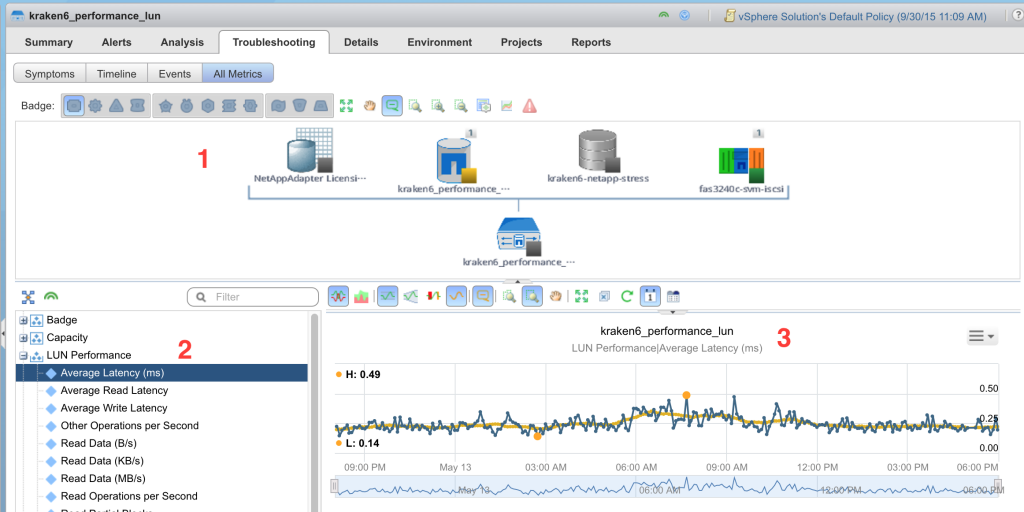Click the green refresh icon in chart toolbar

(x=627, y=297)
